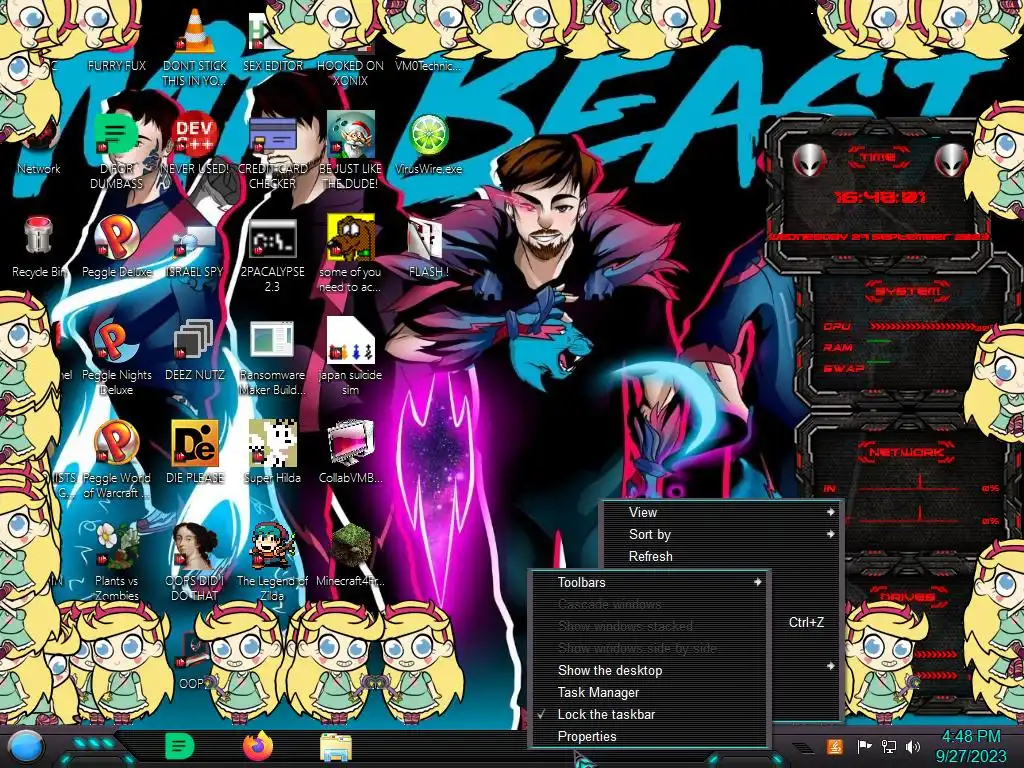Image resolution: width=1024 pixels, height=768 pixels.
Task: Expand the Toolbars submenu
Action: click(x=650, y=583)
